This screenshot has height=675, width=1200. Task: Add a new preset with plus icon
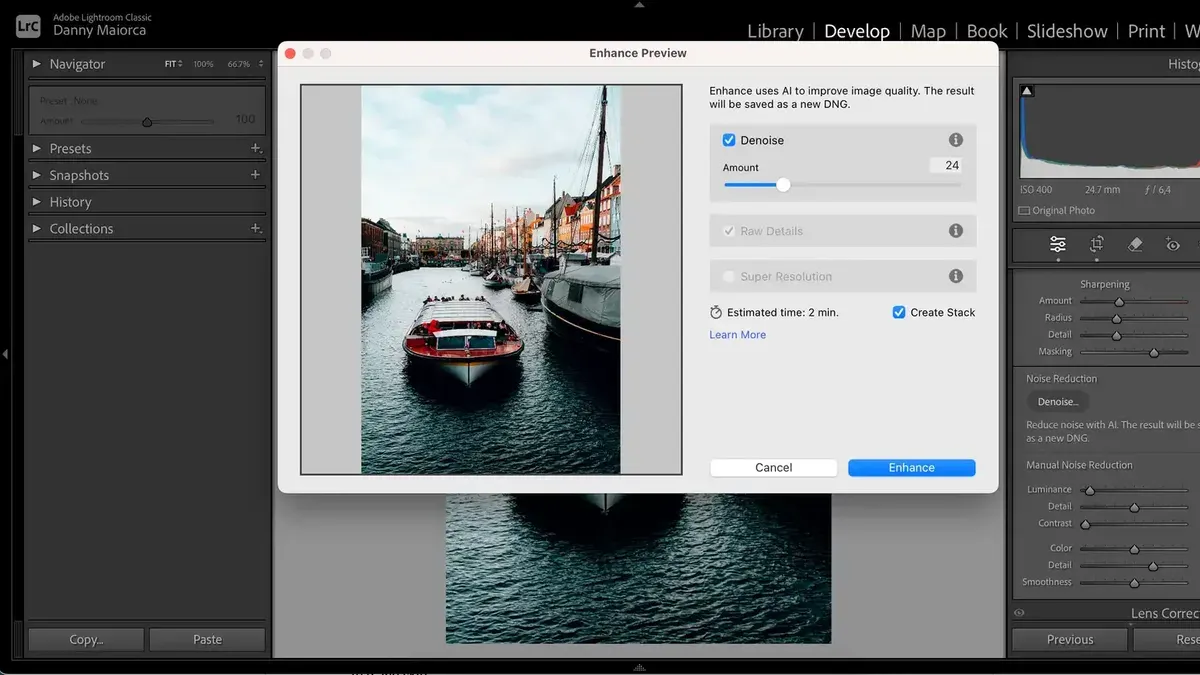point(255,148)
